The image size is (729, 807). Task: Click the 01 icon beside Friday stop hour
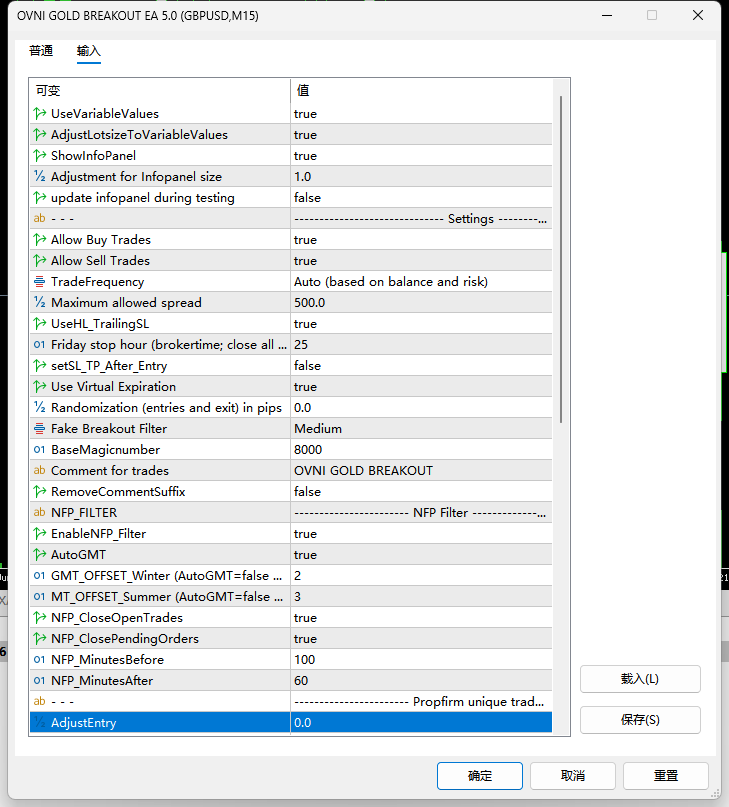click(40, 344)
